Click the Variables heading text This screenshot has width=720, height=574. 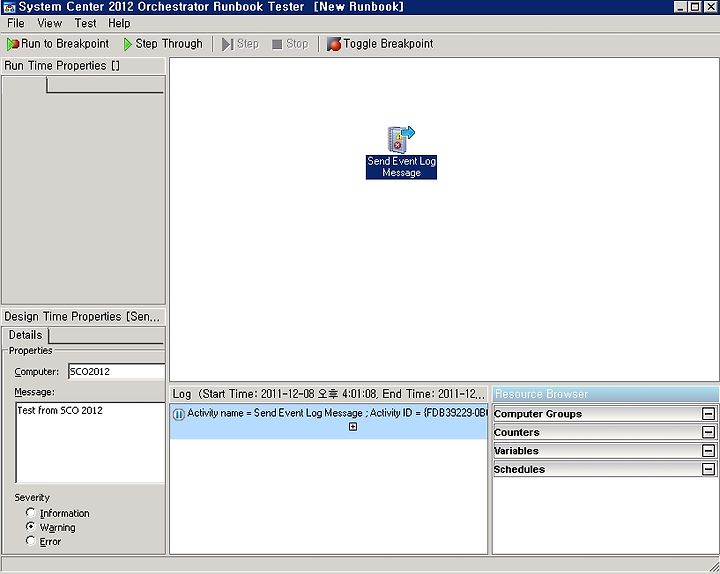tap(516, 450)
